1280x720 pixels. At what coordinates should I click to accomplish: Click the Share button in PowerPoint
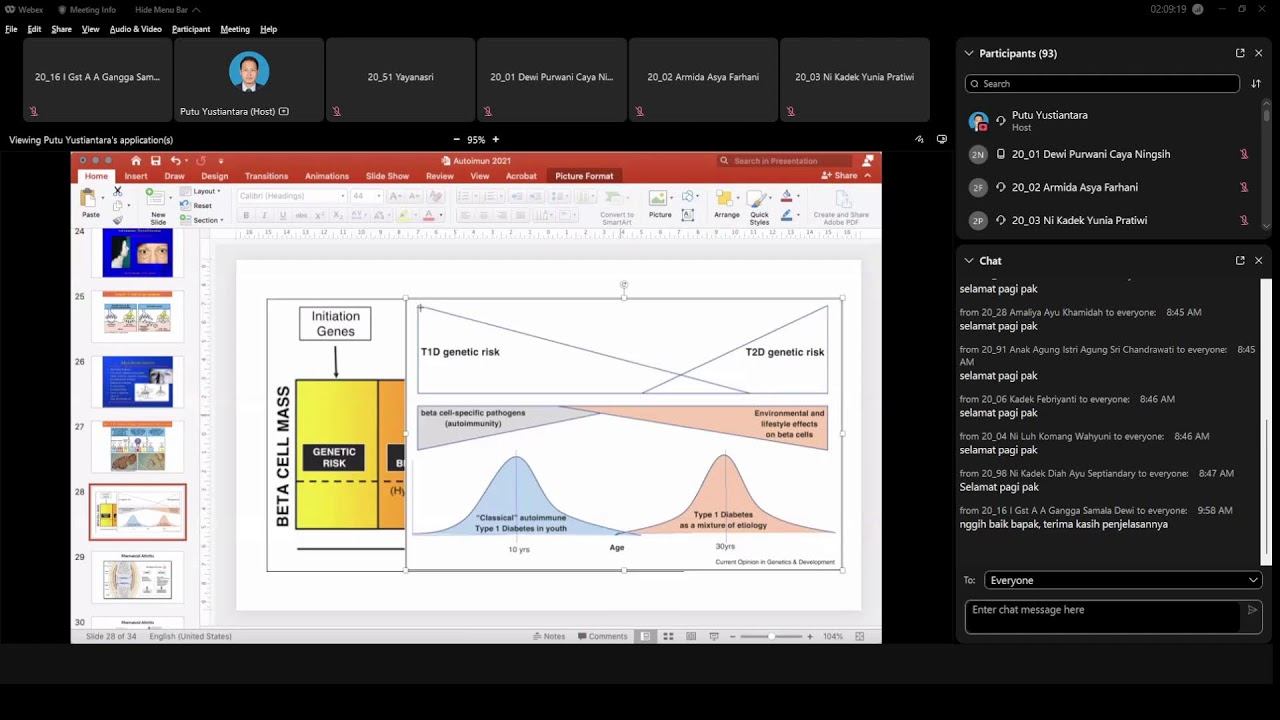pyautogui.click(x=839, y=175)
